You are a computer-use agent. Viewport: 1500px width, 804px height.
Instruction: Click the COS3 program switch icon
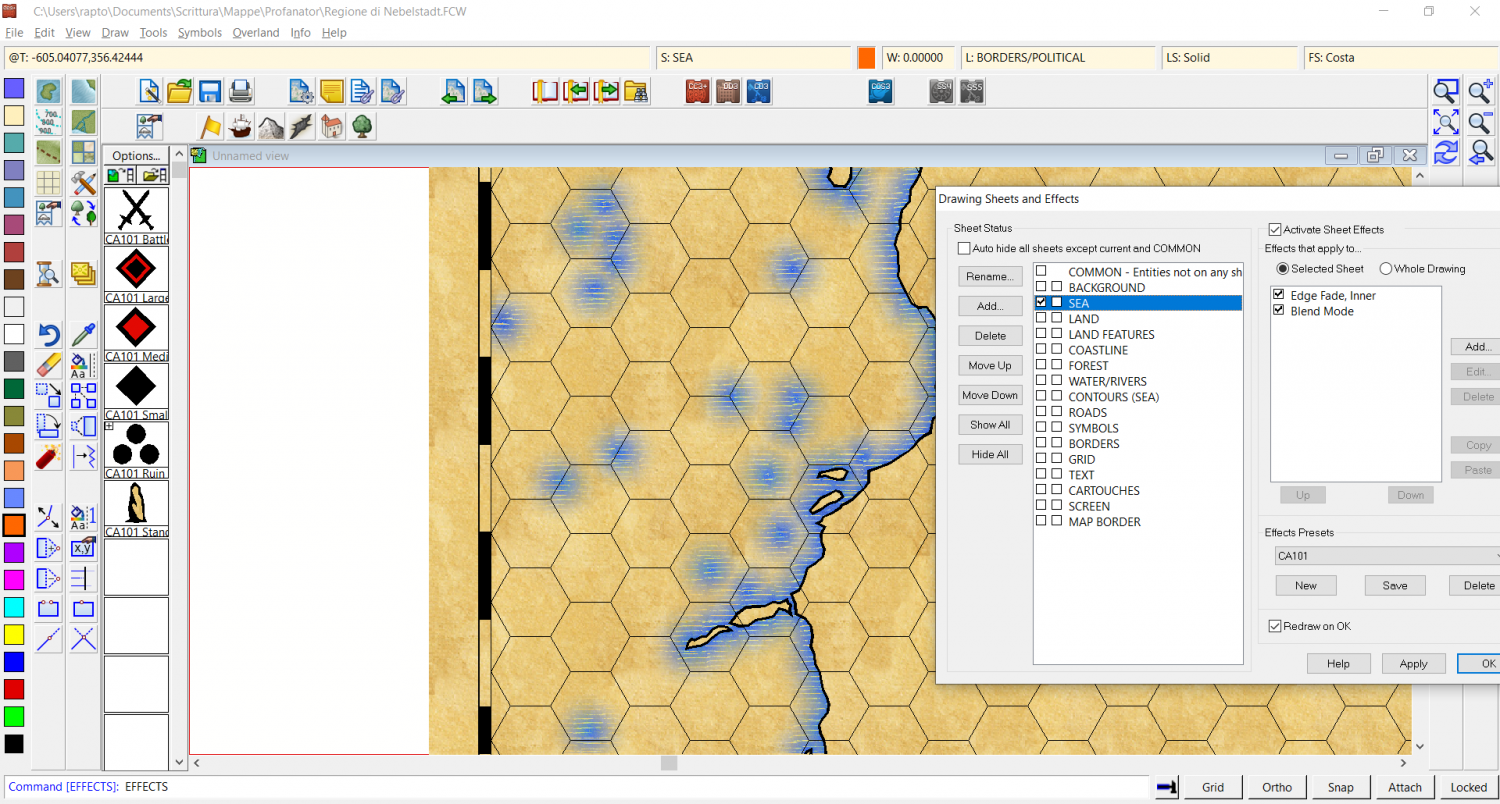click(880, 92)
